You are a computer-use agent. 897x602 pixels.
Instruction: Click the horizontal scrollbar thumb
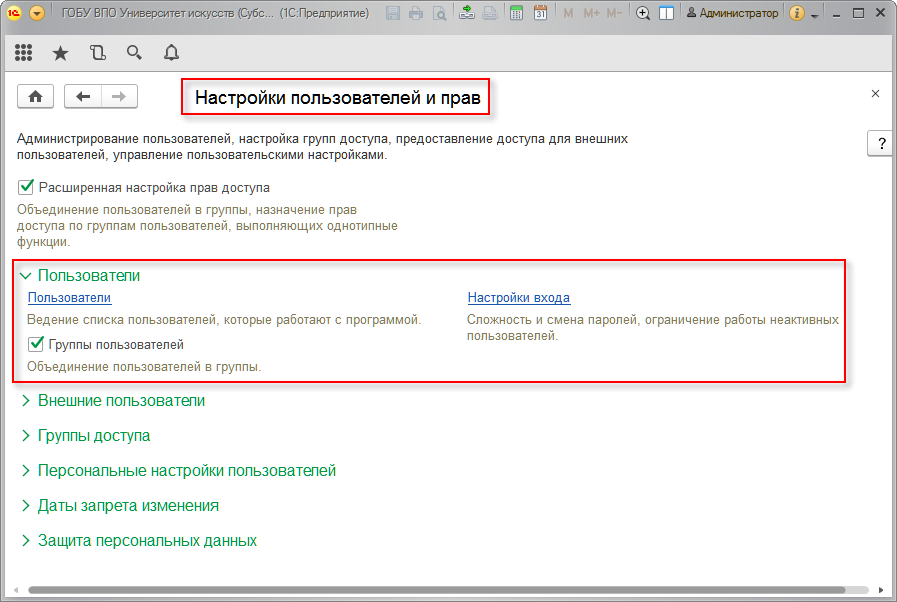[436, 590]
